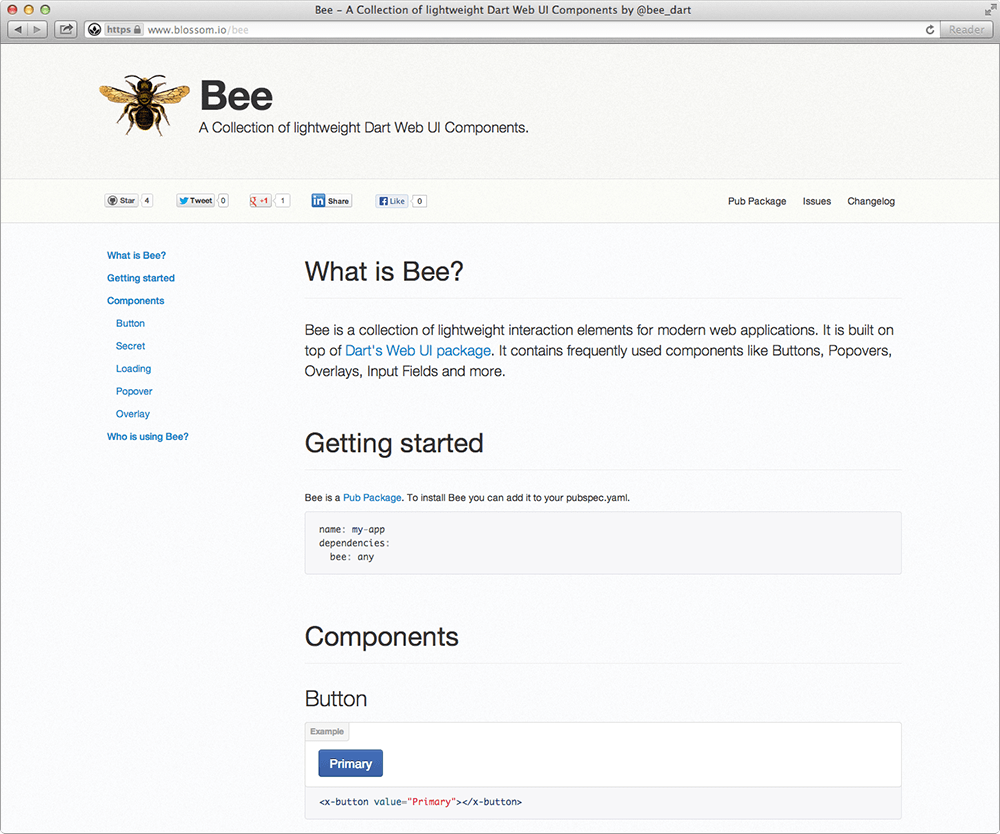1000x834 pixels.
Task: Open Issues in top navigation
Action: pyautogui.click(x=816, y=201)
